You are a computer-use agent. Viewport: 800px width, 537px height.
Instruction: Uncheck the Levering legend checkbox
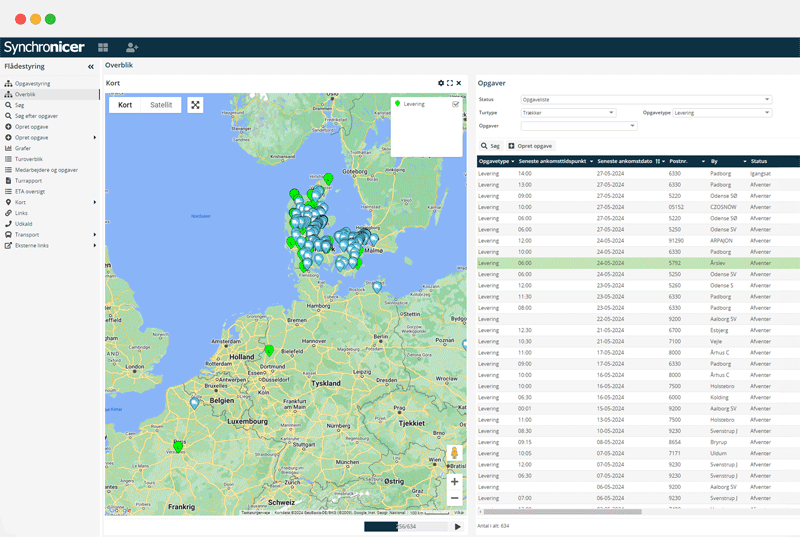456,104
